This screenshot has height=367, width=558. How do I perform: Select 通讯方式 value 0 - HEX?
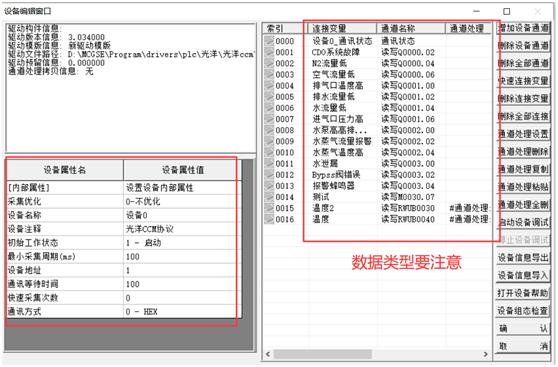pyautogui.click(x=182, y=312)
